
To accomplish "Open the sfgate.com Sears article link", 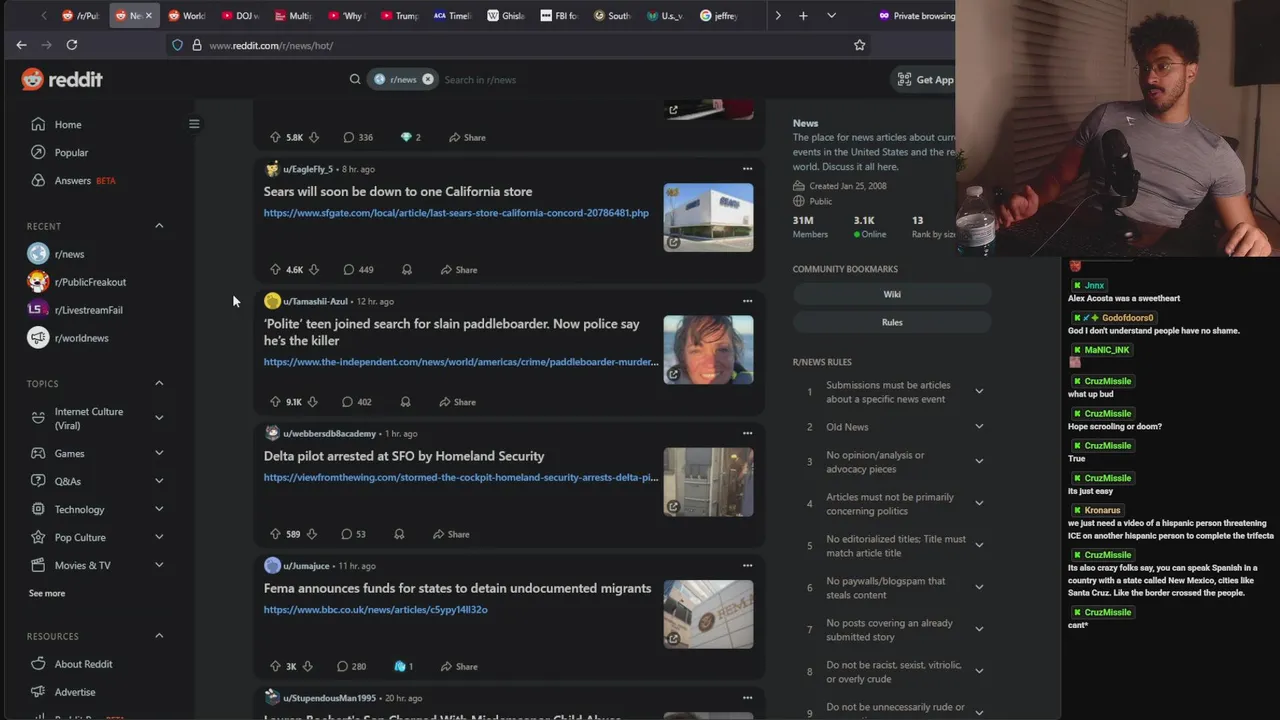I will [456, 213].
